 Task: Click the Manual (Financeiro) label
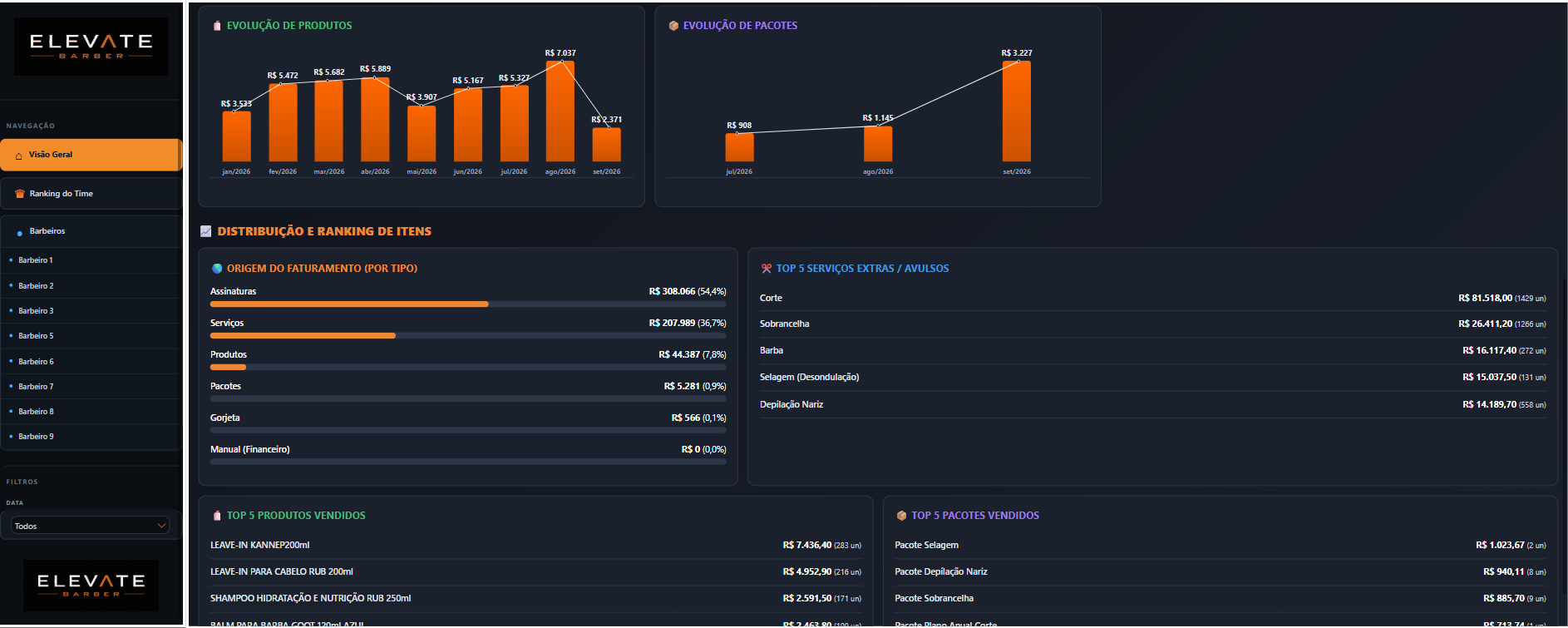pyautogui.click(x=250, y=450)
